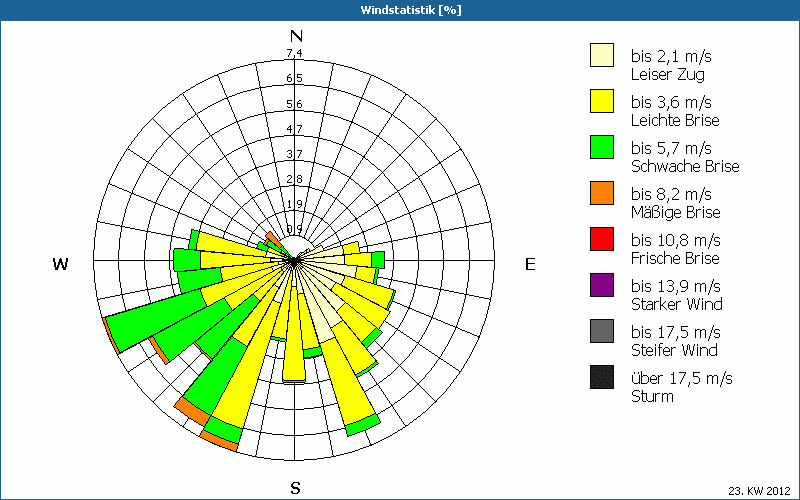Click the gray 17,5 m/s legend swatch
This screenshot has width=800, height=500.
(602, 331)
